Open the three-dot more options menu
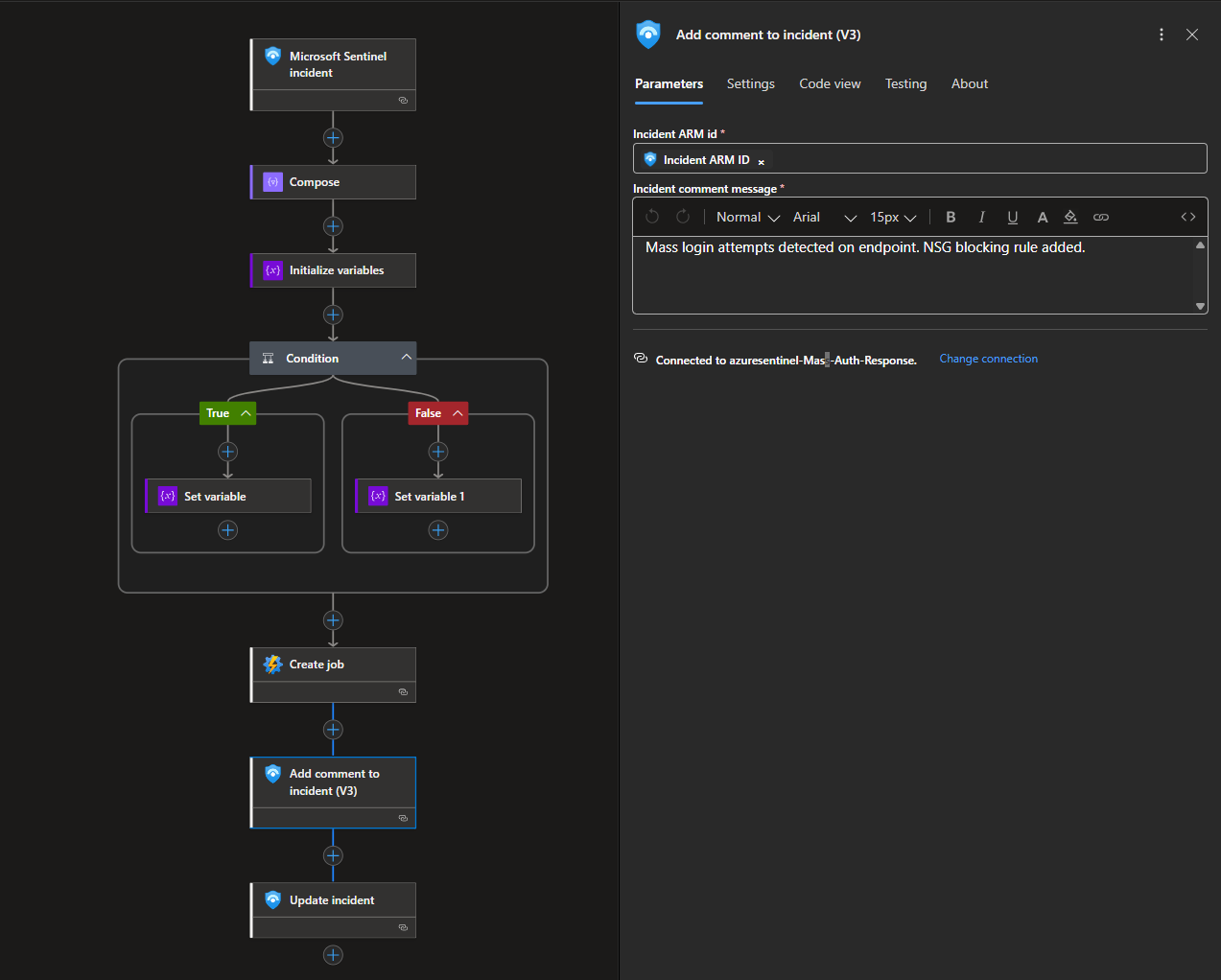This screenshot has width=1221, height=980. [x=1161, y=35]
